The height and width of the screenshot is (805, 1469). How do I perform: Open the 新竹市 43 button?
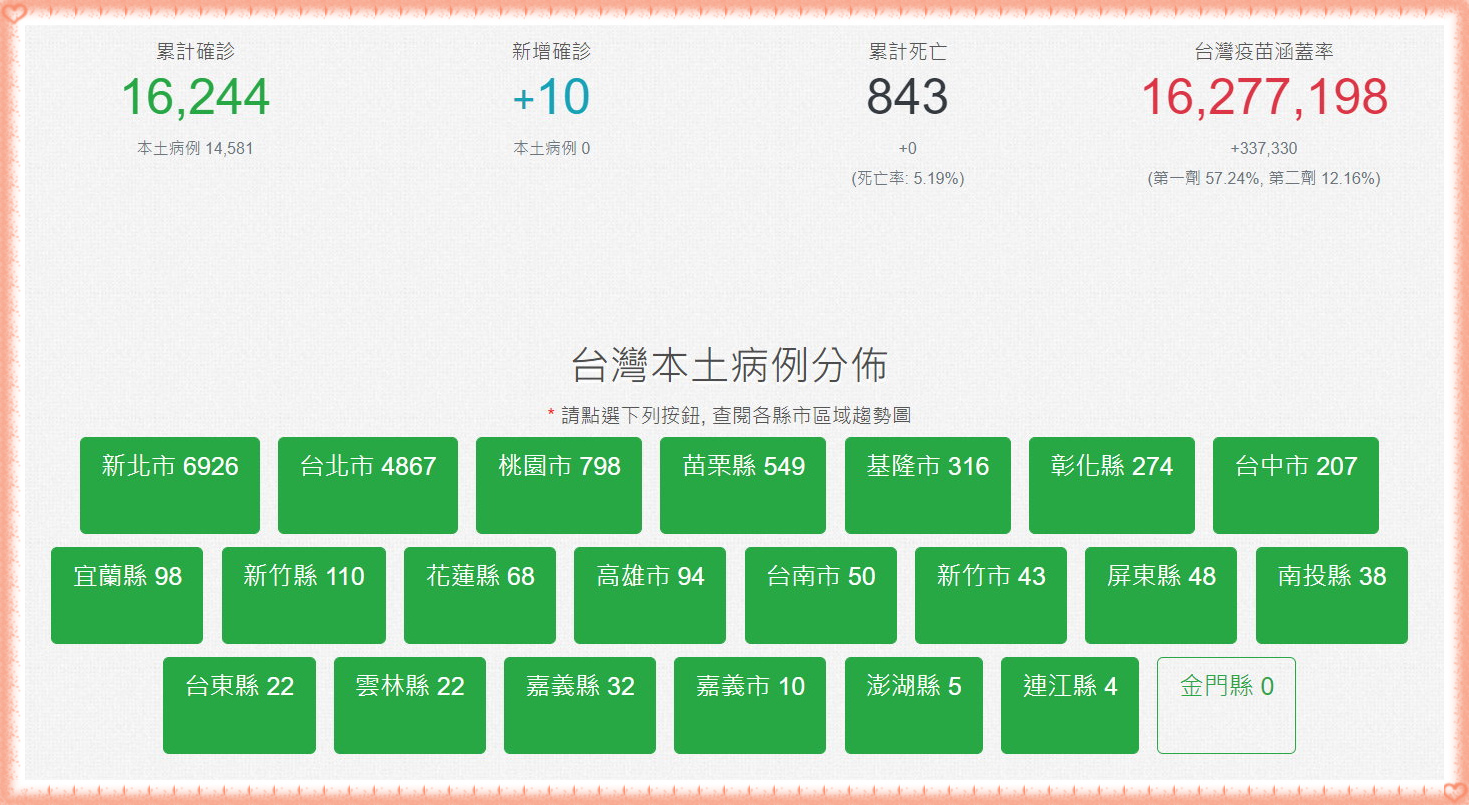coord(991,595)
